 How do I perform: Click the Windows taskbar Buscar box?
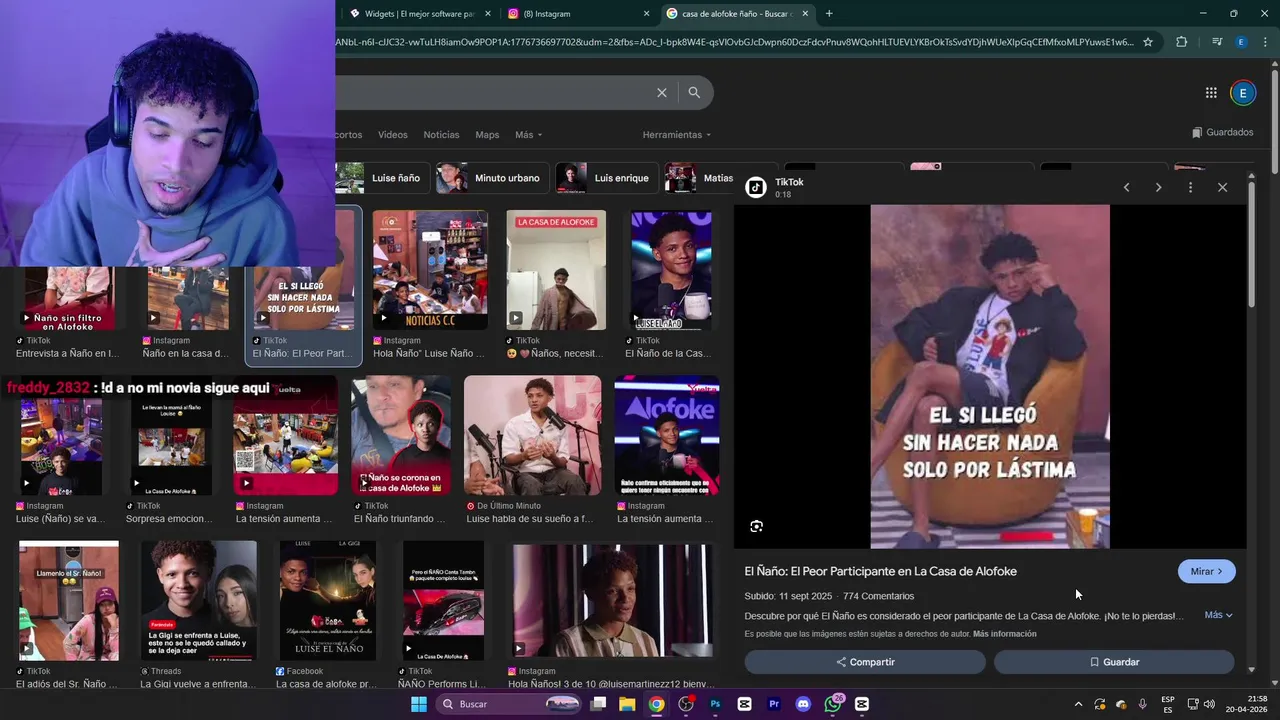tap(510, 704)
